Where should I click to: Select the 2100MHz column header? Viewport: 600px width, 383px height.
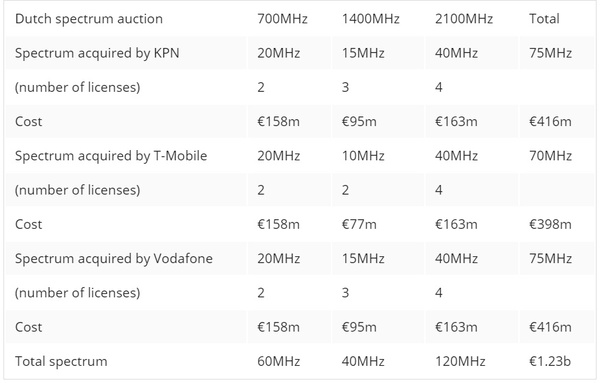coord(464,19)
